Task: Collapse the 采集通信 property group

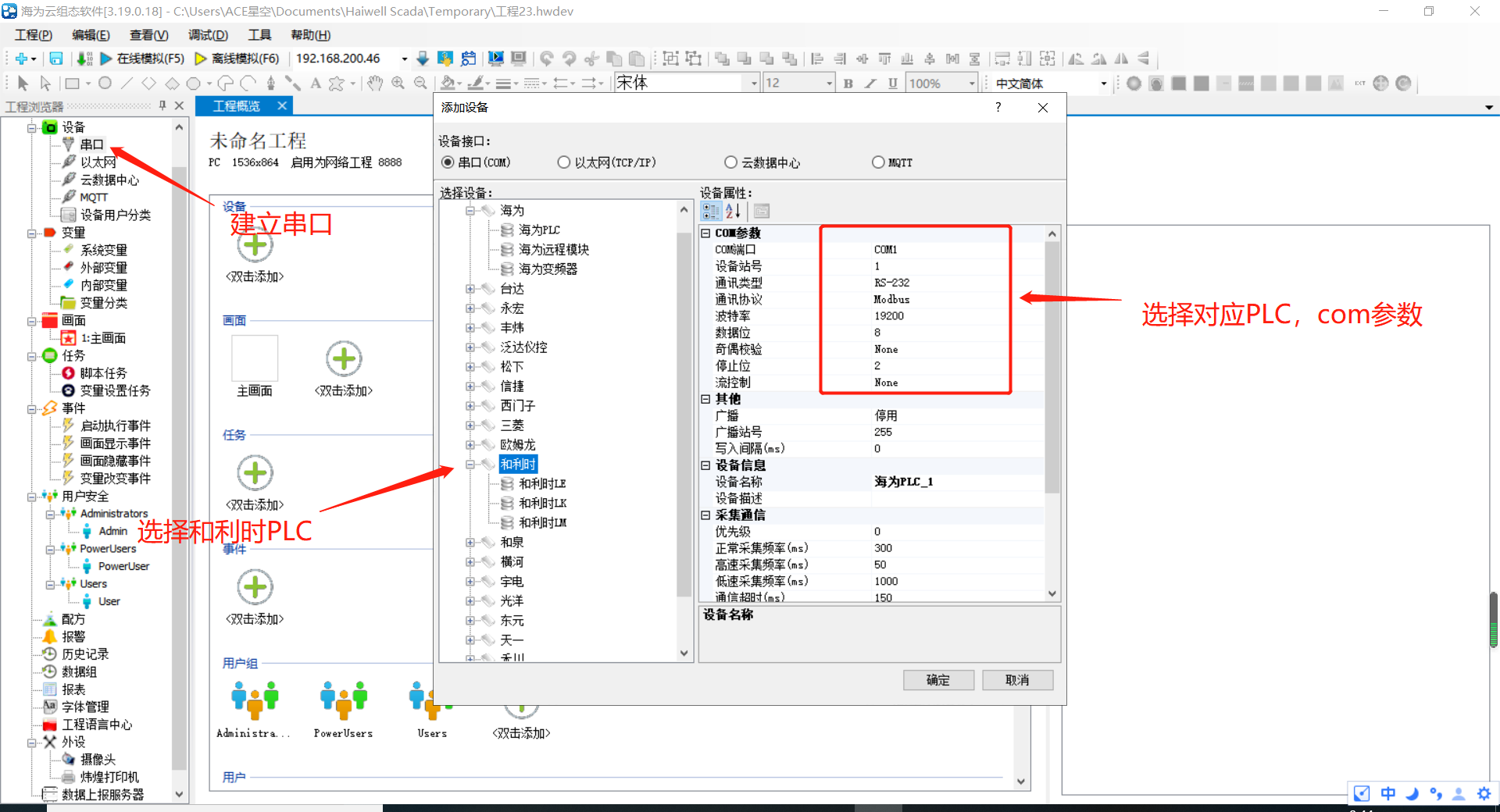Action: 705,515
